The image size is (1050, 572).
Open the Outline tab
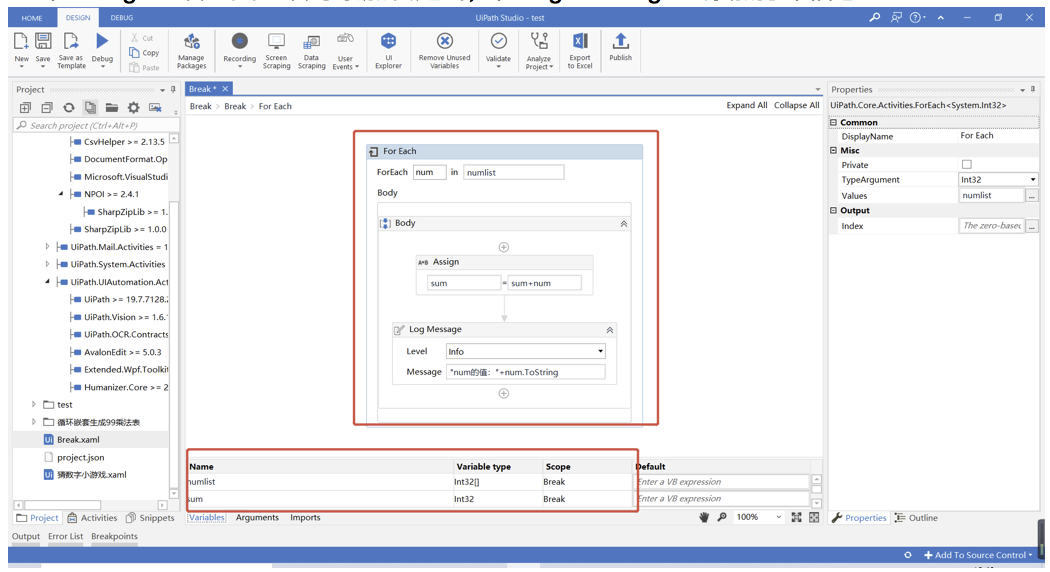point(917,518)
